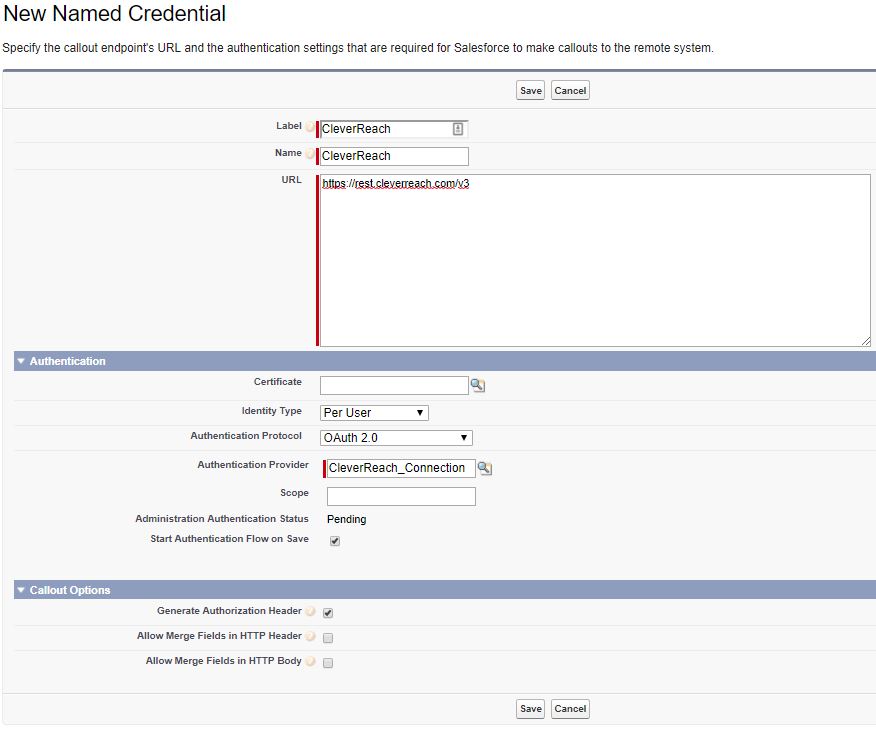Open the Authentication Protocol dropdown
The height and width of the screenshot is (731, 876).
click(396, 438)
